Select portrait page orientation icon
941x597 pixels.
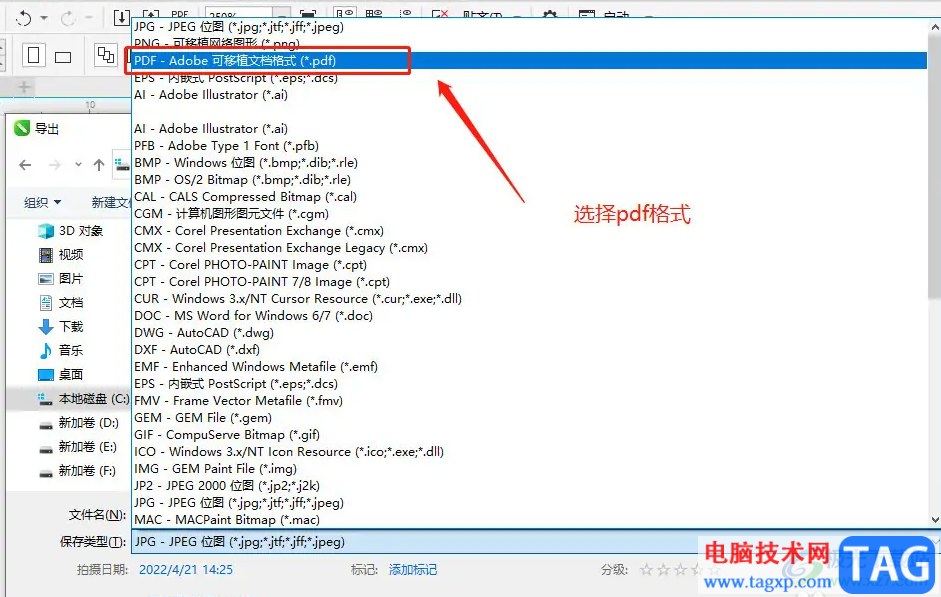34,56
